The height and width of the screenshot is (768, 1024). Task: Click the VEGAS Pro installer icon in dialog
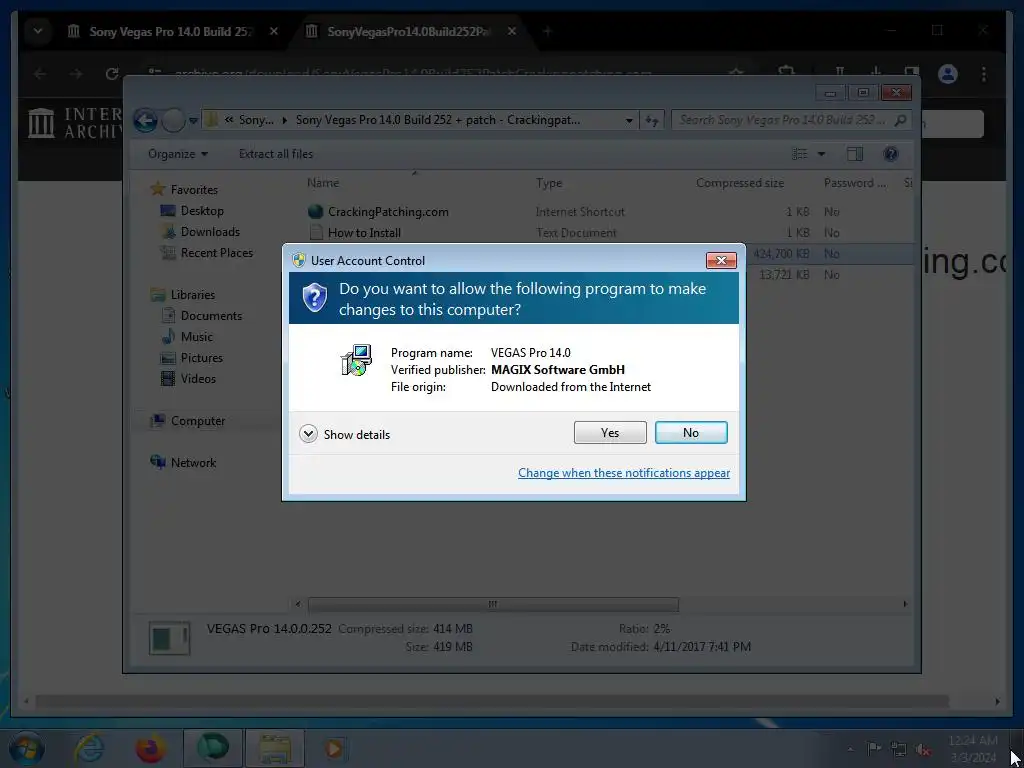pyautogui.click(x=357, y=360)
